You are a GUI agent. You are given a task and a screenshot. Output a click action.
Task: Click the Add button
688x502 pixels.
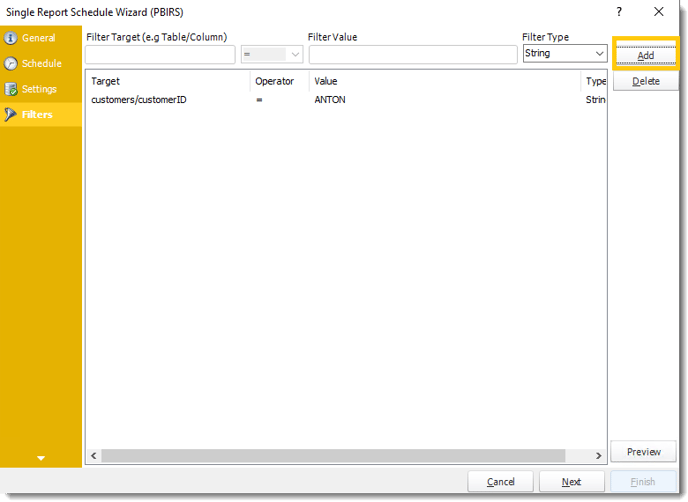coord(646,55)
